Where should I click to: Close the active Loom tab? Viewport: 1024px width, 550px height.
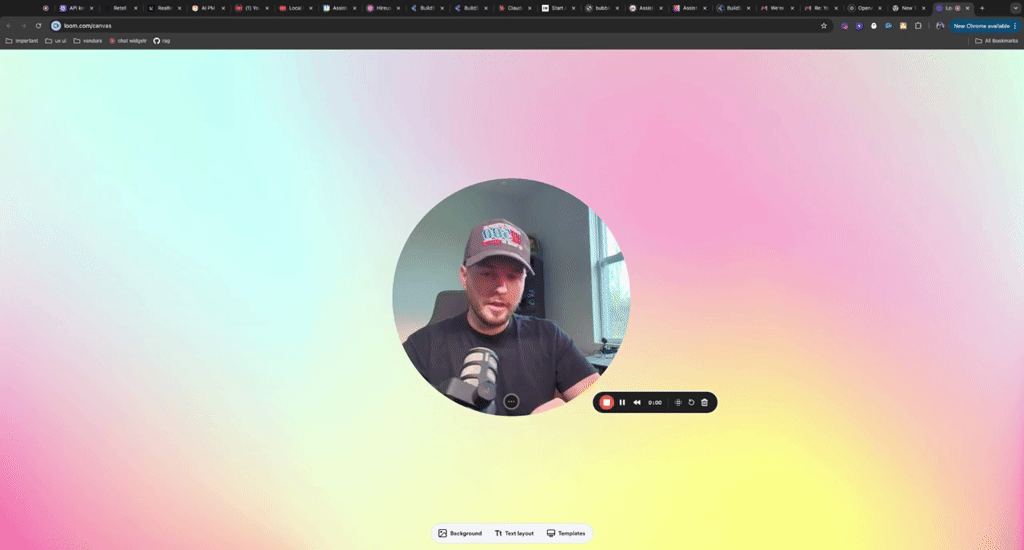[968, 8]
